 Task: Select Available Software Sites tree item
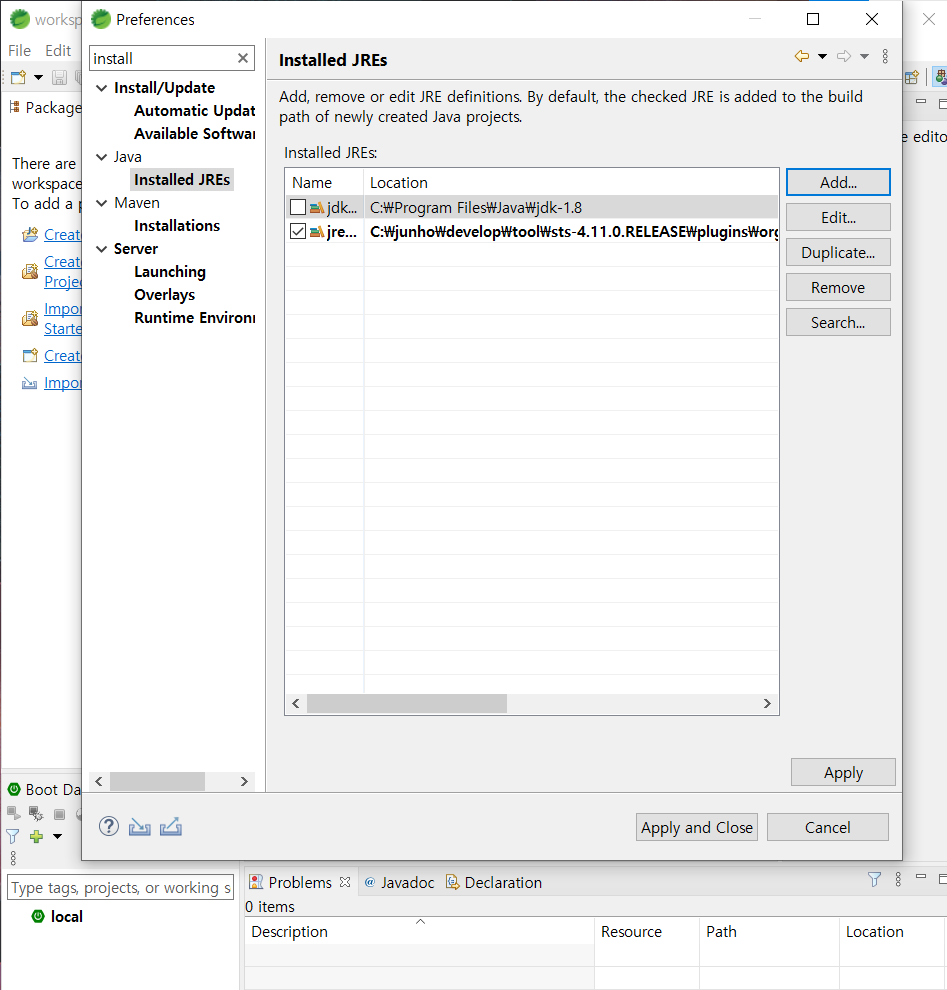(194, 133)
